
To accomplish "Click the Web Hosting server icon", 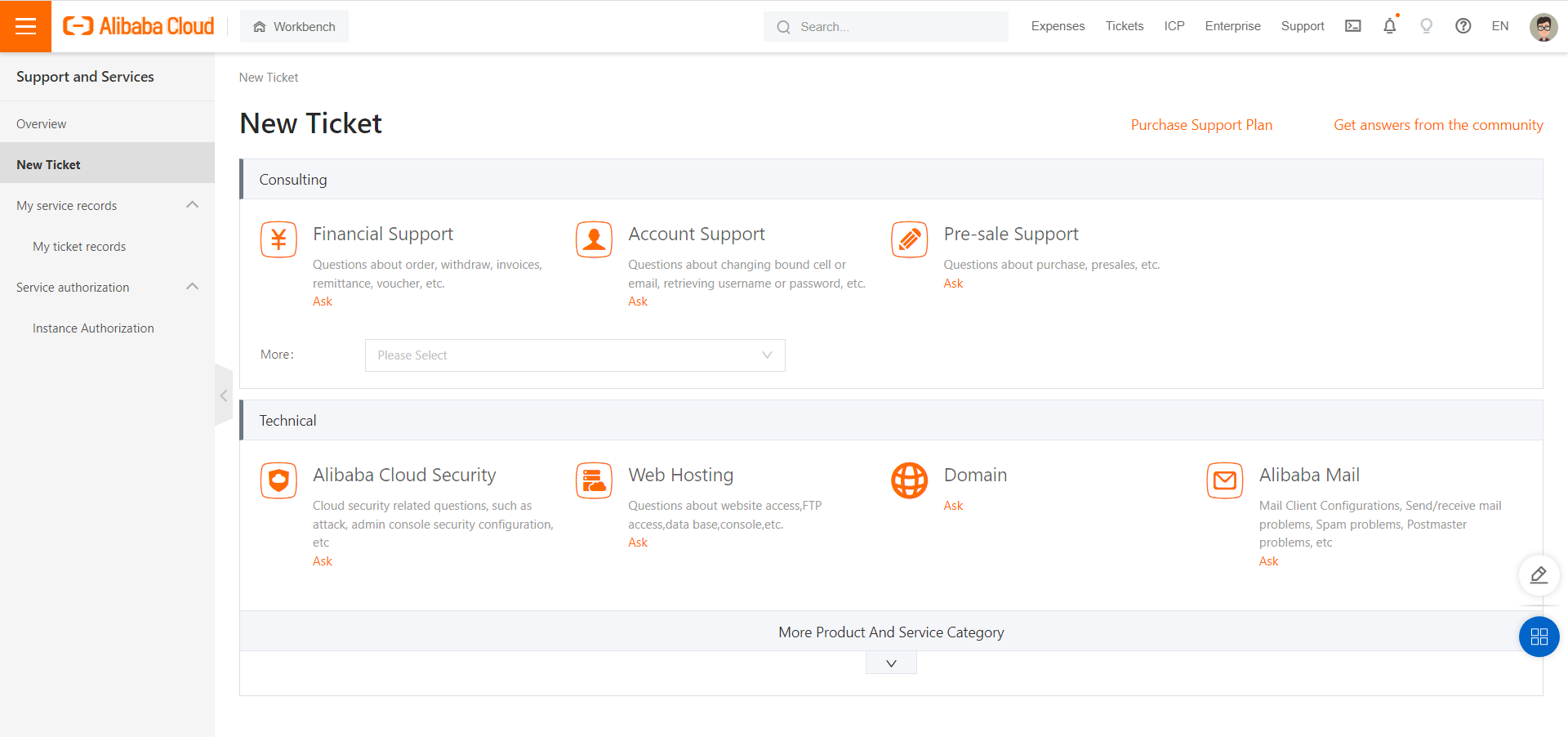I will pyautogui.click(x=594, y=480).
